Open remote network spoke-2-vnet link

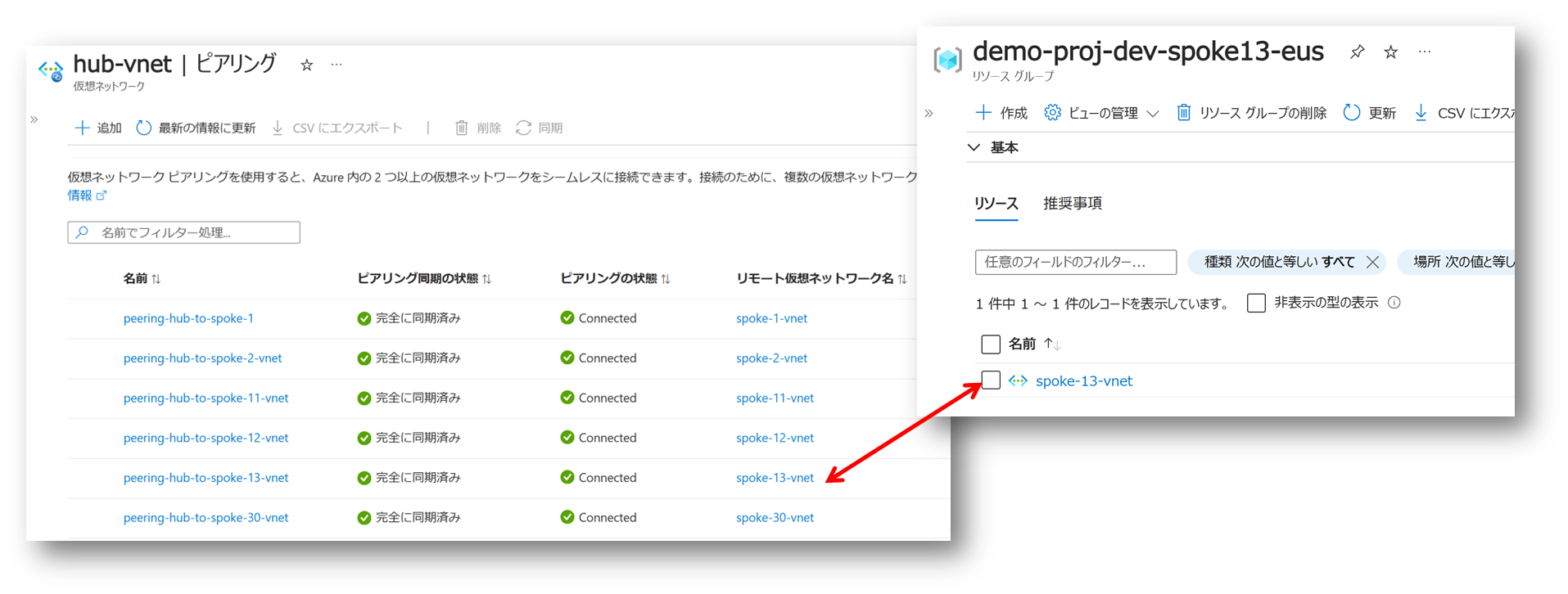point(771,358)
